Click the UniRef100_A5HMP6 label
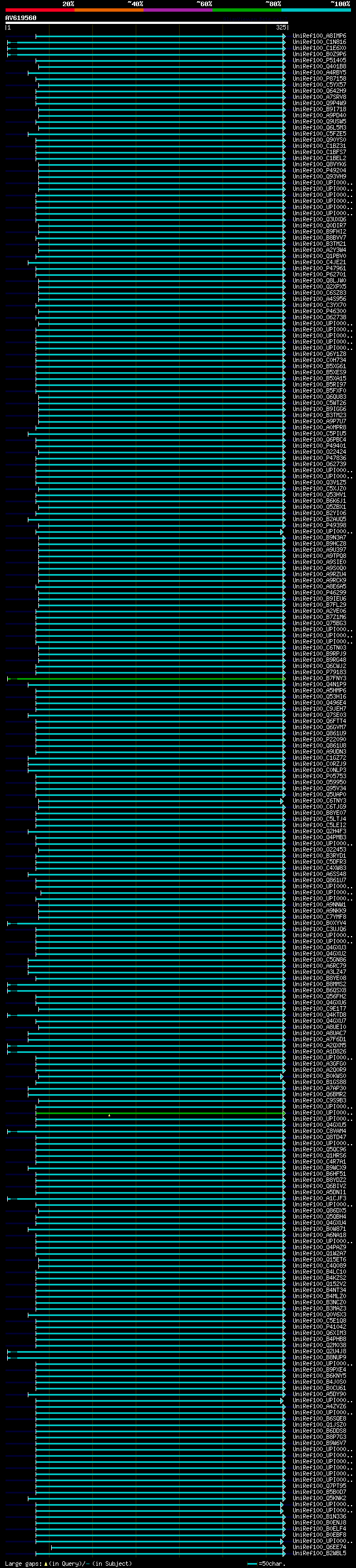Viewport: 356px width, 1568px height. pyautogui.click(x=319, y=691)
